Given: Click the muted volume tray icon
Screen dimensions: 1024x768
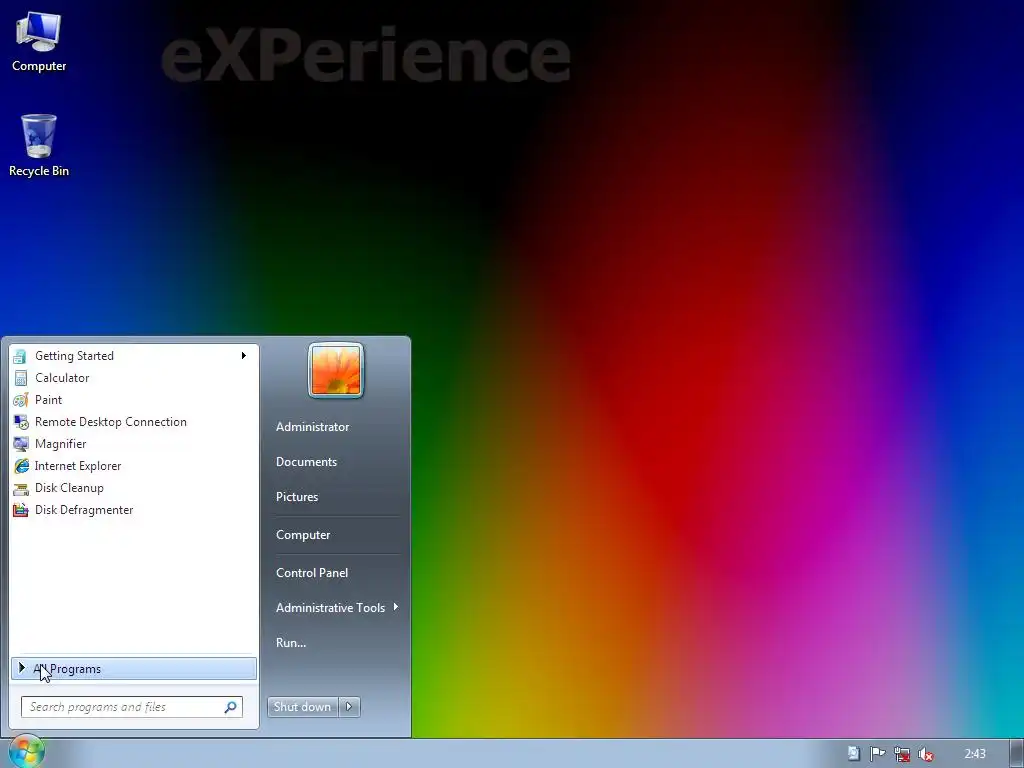Looking at the screenshot, I should click(925, 754).
